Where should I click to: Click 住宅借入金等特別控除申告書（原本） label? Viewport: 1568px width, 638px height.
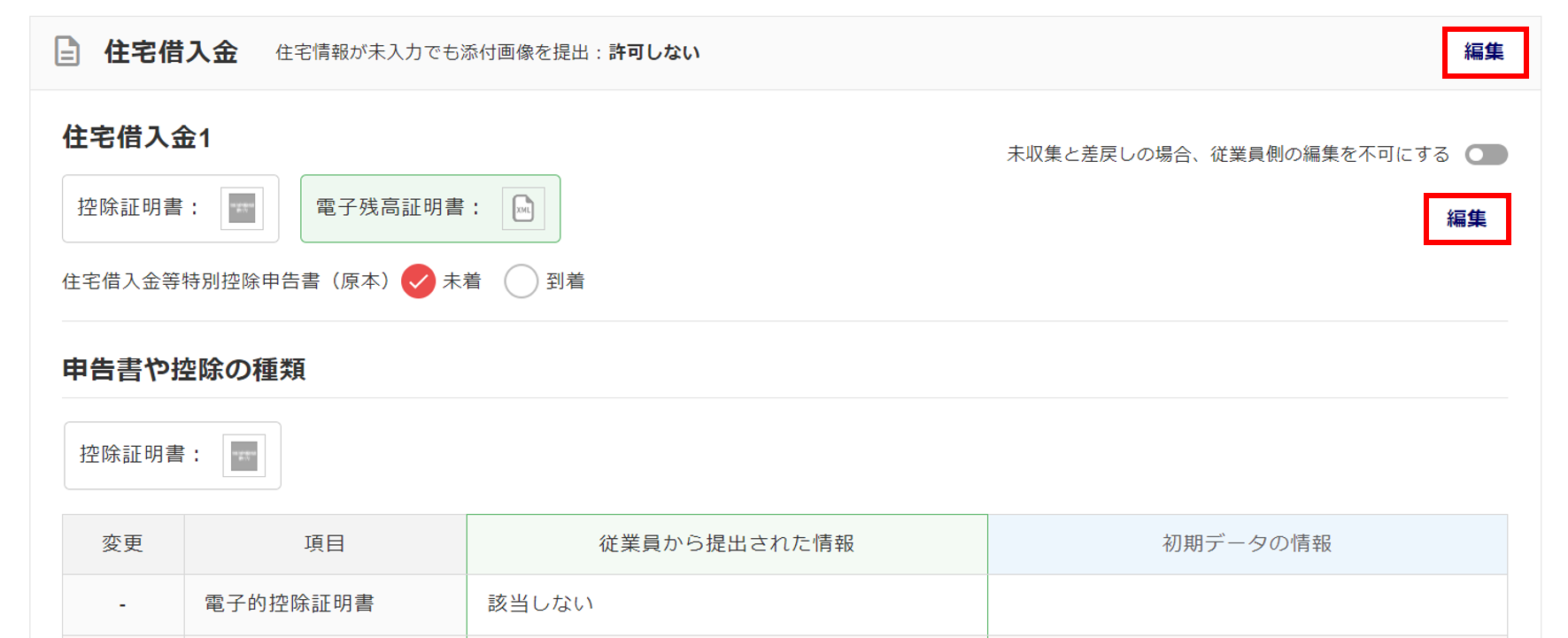coord(228,281)
